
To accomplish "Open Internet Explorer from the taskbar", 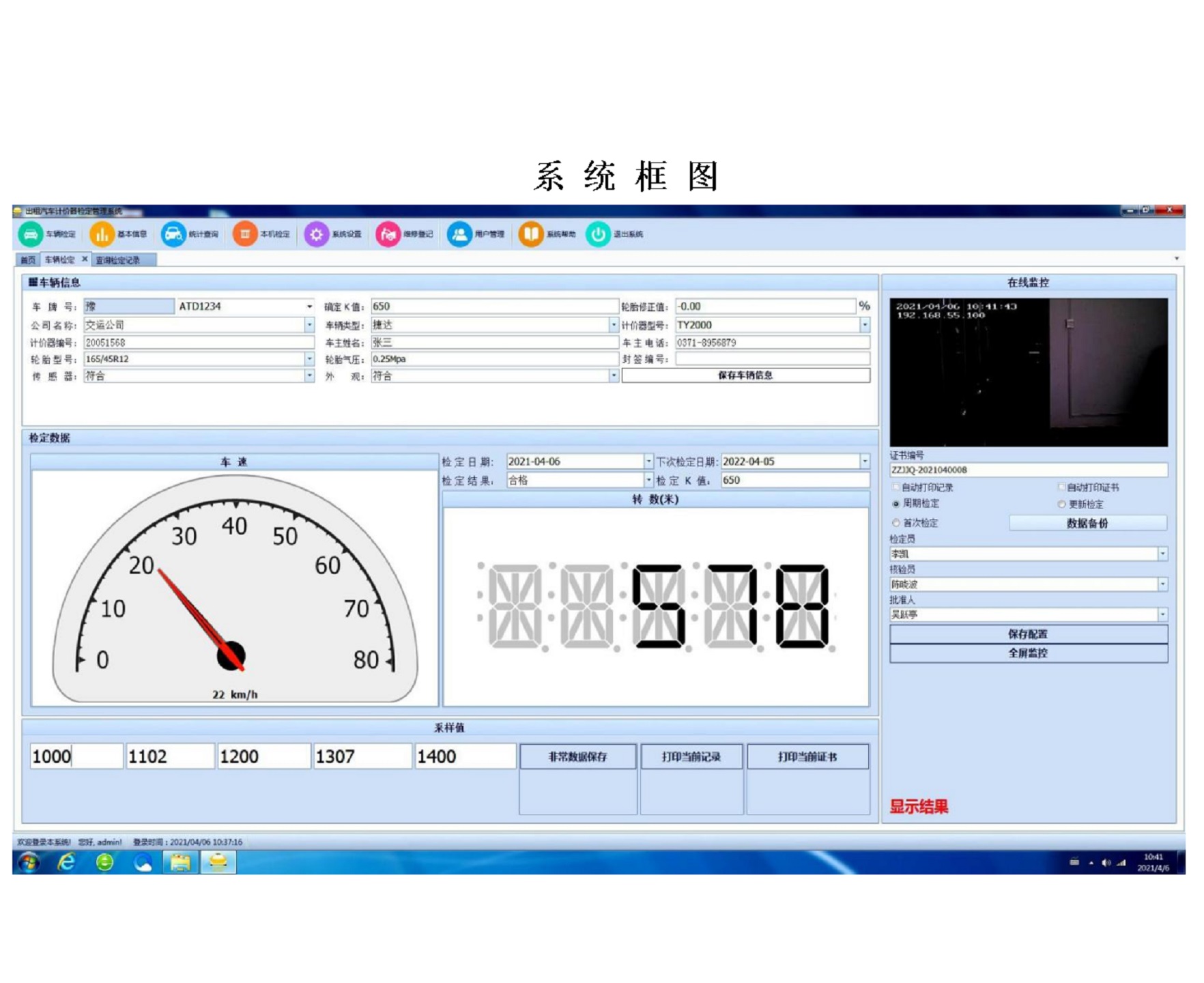I will (66, 862).
